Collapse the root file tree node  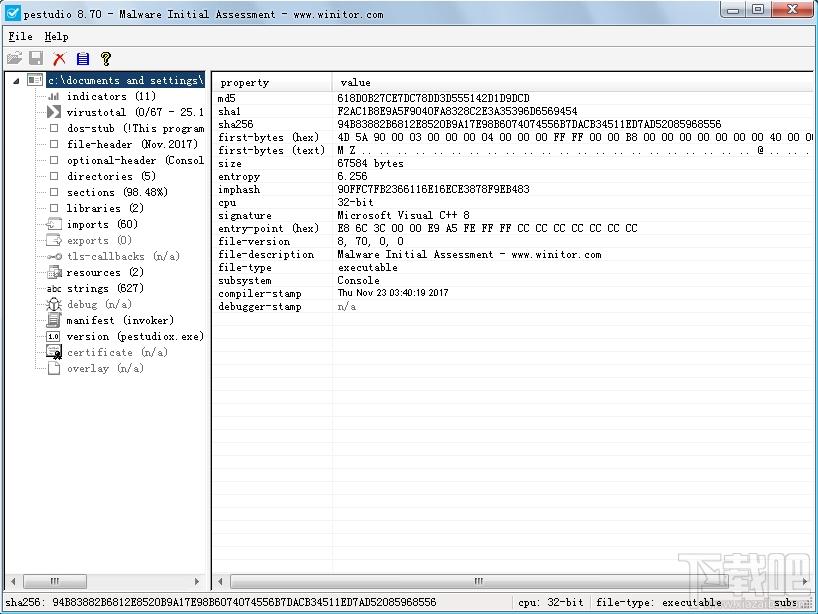coord(16,81)
